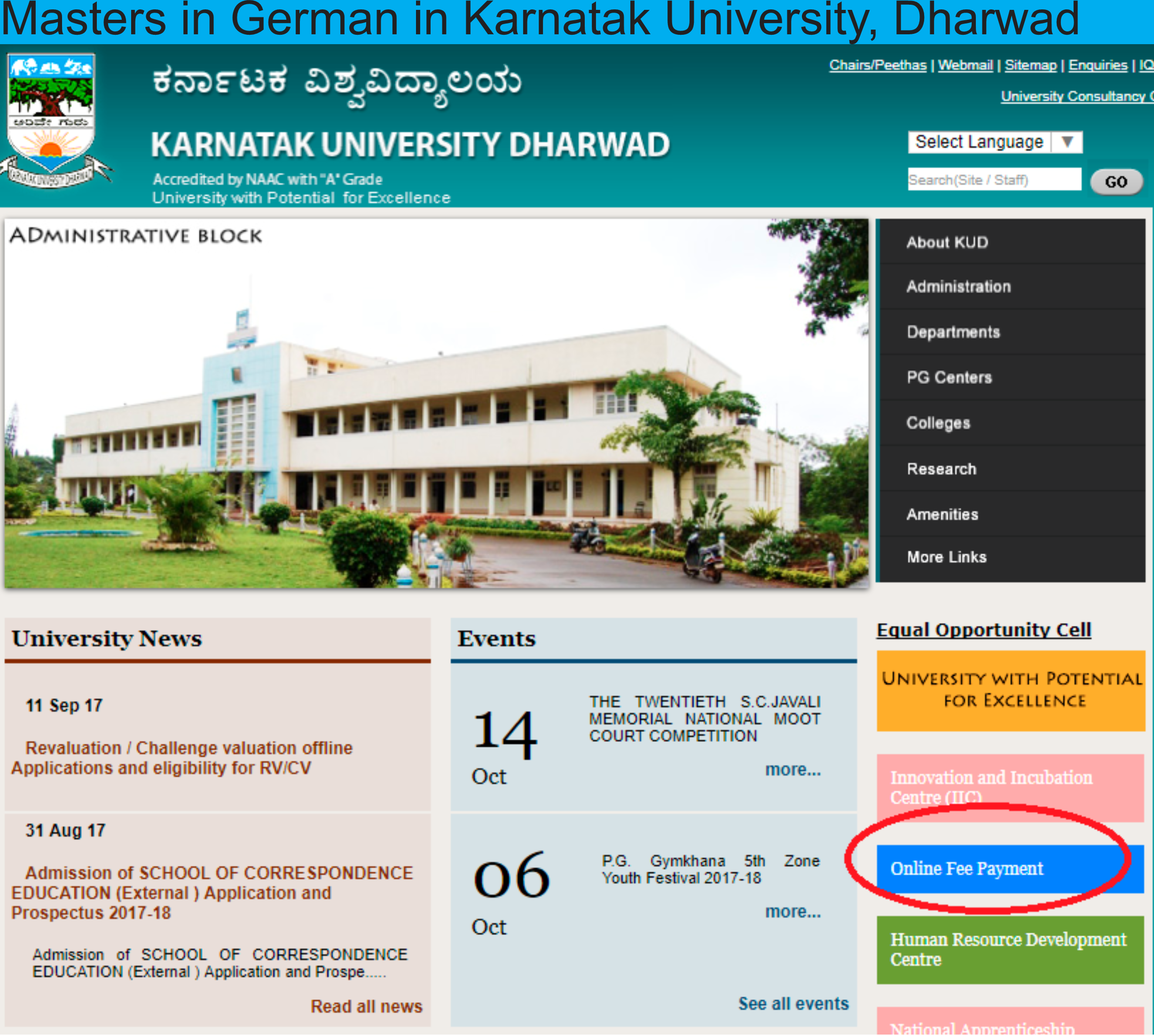This screenshot has width=1154, height=1036.
Task: Click the Chairs/Peethas top link
Action: coord(878,65)
